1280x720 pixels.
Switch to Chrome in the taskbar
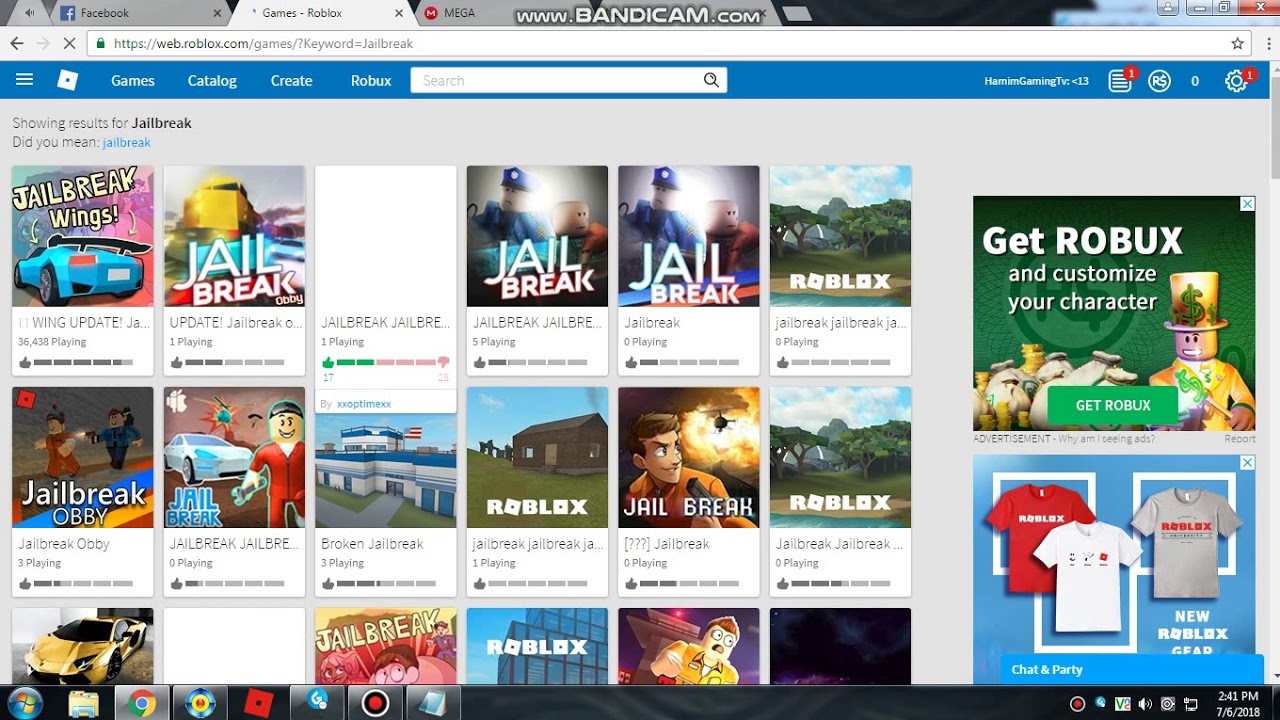(x=141, y=703)
